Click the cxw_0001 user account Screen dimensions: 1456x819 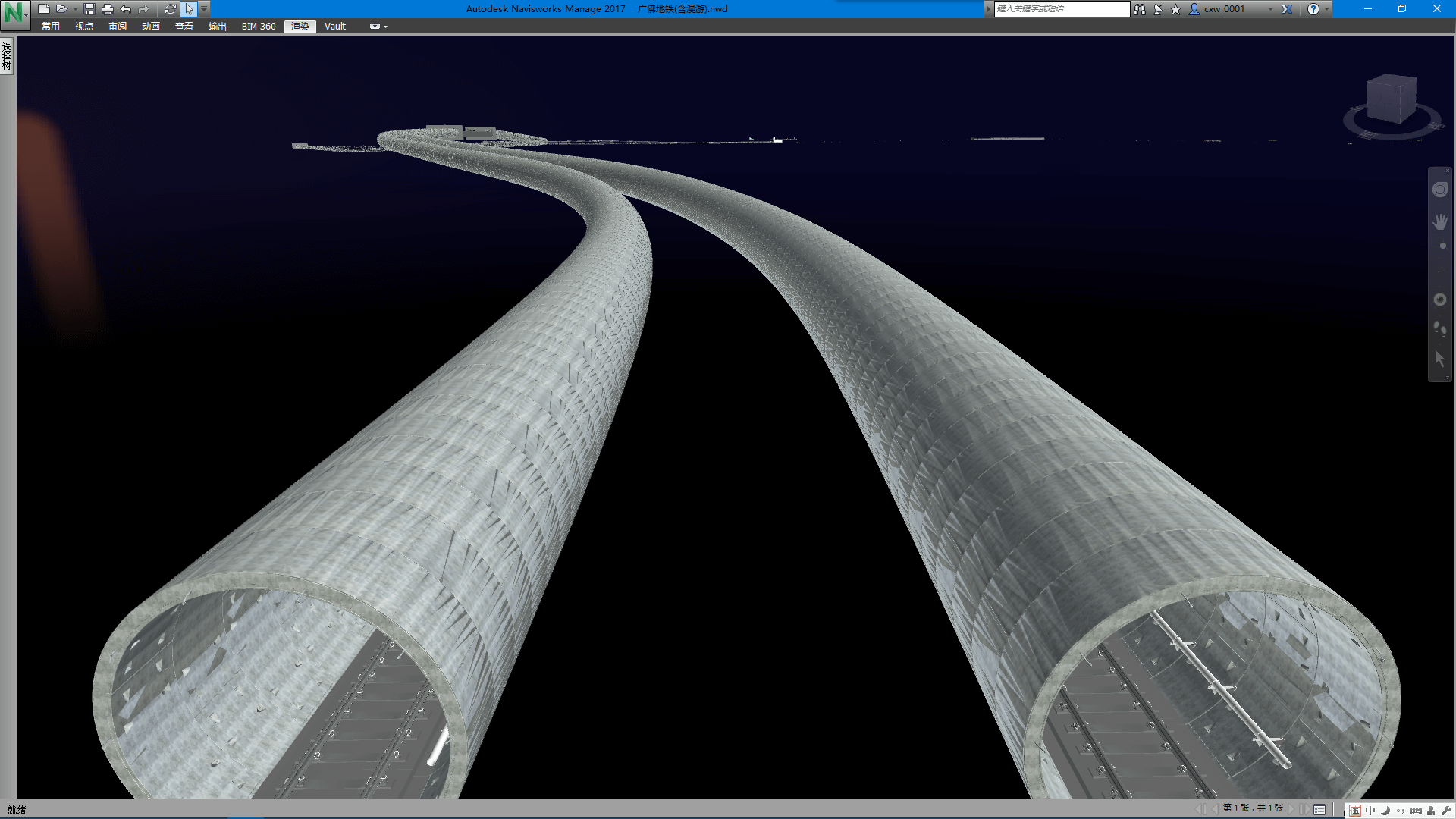pyautogui.click(x=1218, y=9)
